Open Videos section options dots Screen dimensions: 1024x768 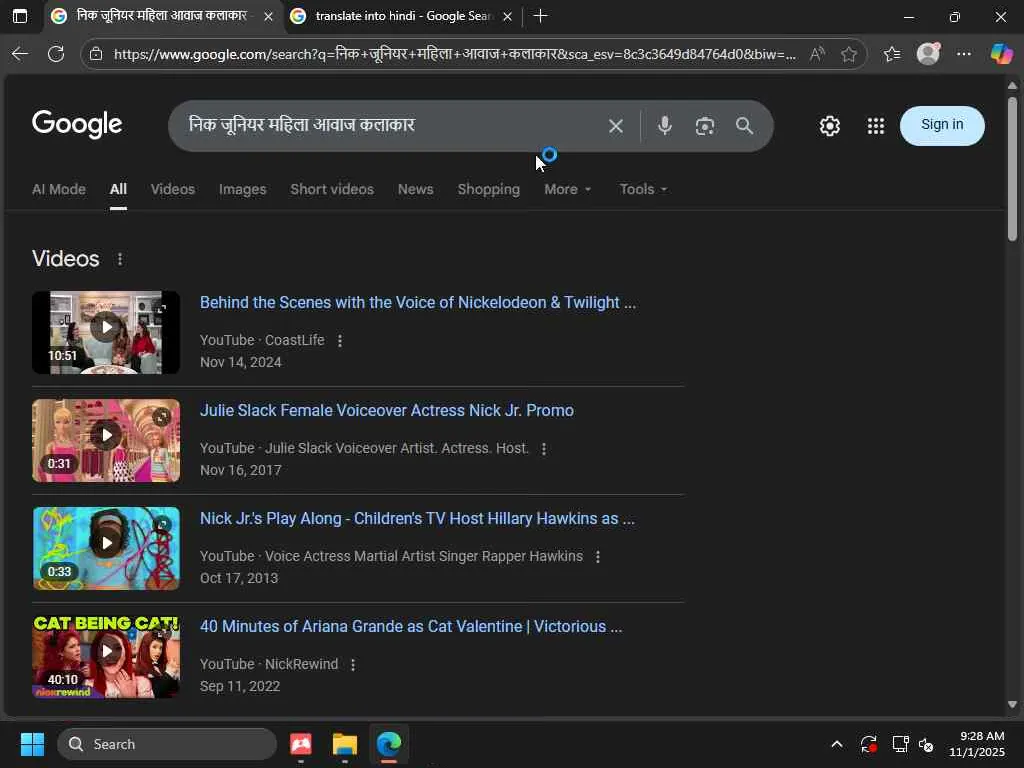click(x=120, y=259)
